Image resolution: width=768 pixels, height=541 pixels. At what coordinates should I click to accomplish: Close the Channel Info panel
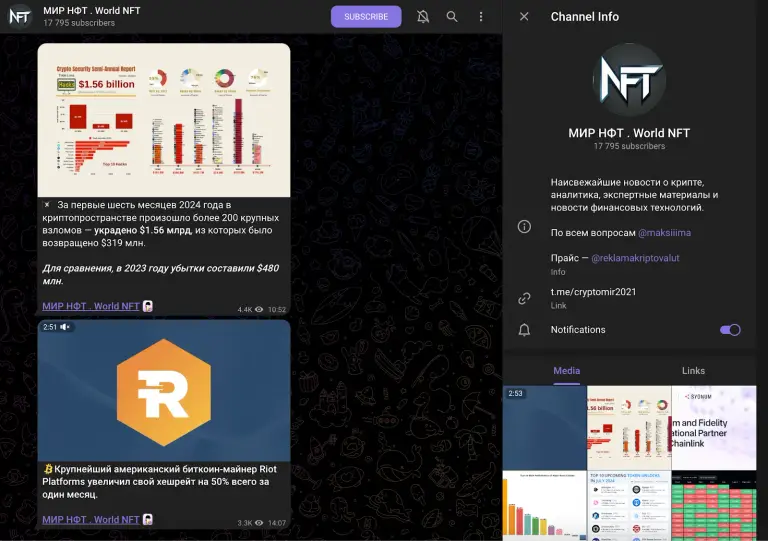pyautogui.click(x=524, y=17)
